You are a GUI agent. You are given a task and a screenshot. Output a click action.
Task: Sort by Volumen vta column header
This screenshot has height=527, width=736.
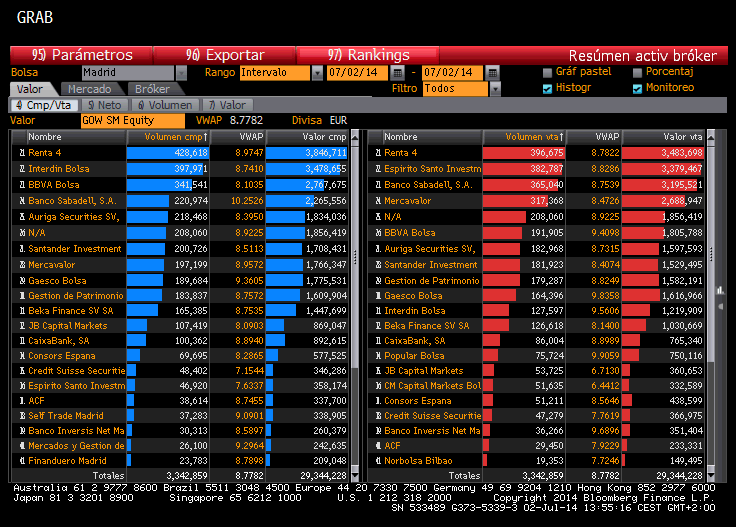[524, 137]
